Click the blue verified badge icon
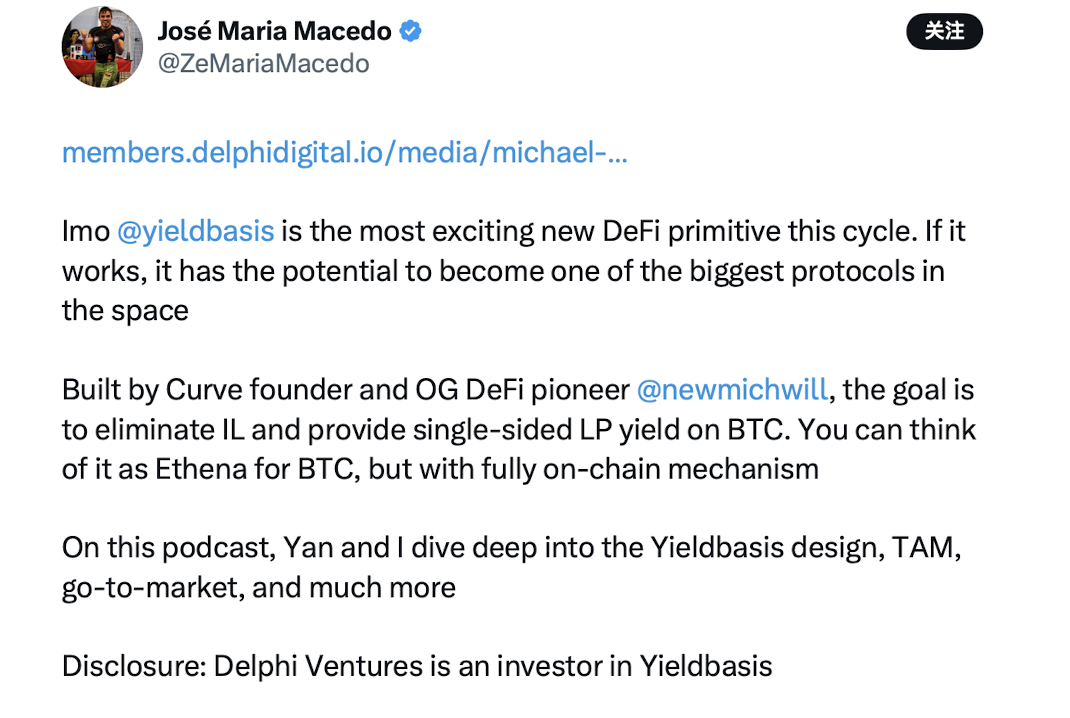Viewport: 1070px width, 718px height. pos(410,31)
